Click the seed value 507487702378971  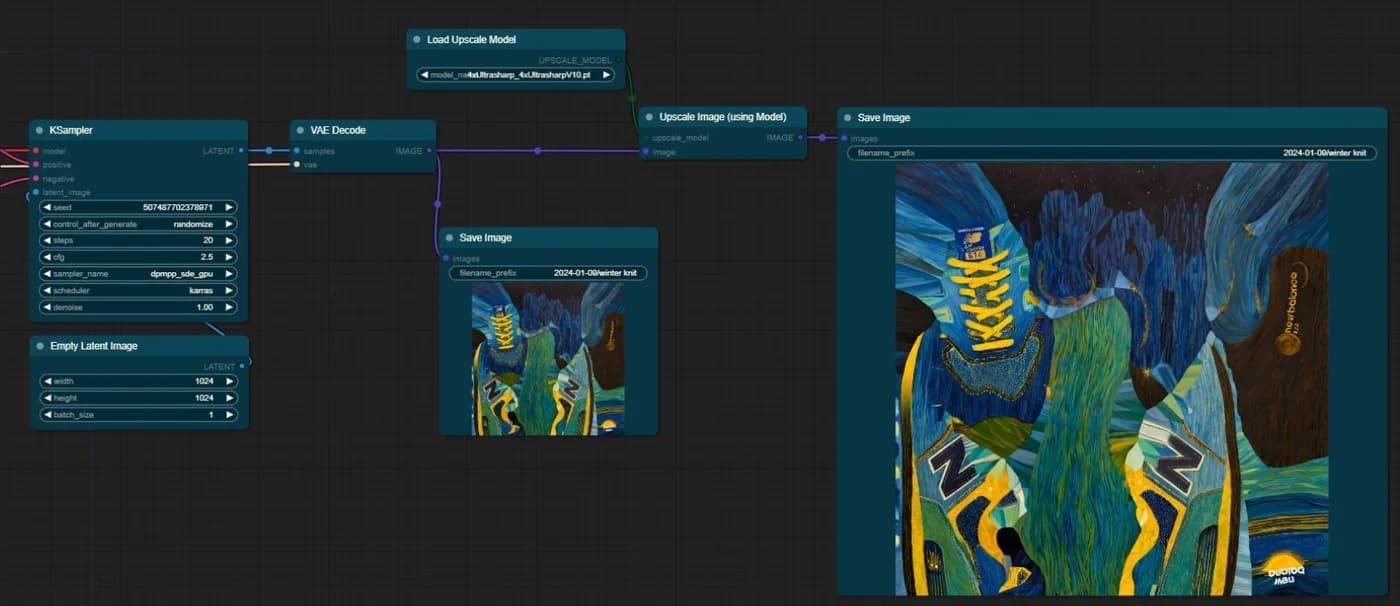[177, 208]
